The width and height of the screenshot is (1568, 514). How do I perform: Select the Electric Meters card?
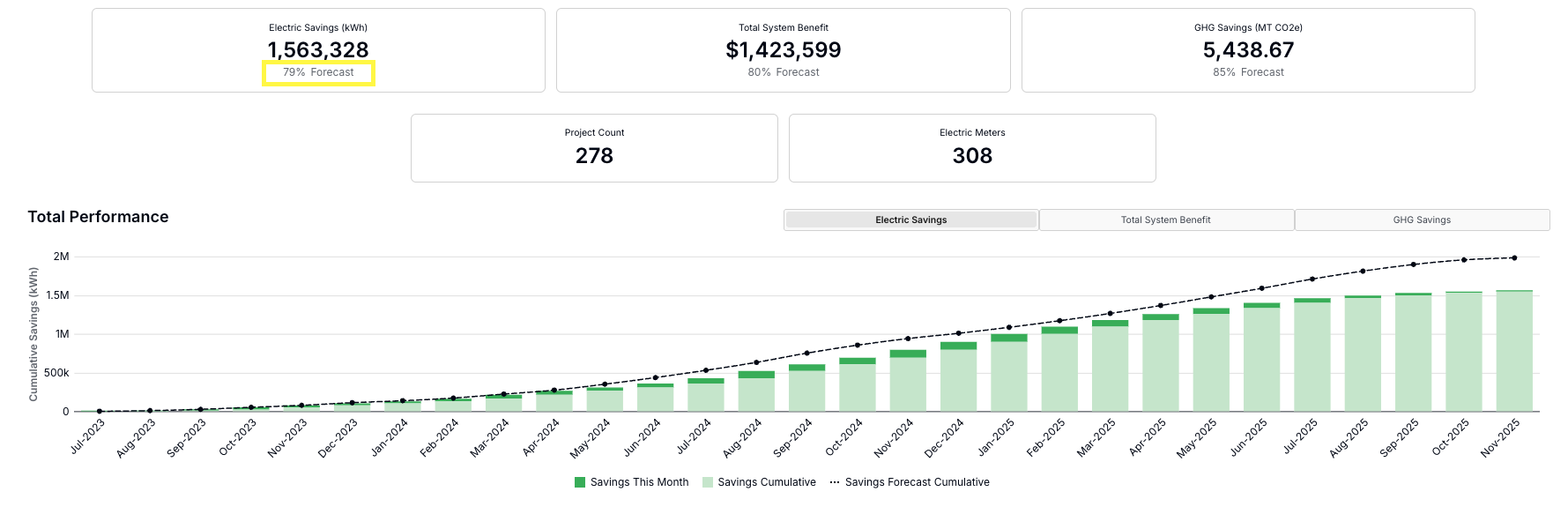972,148
